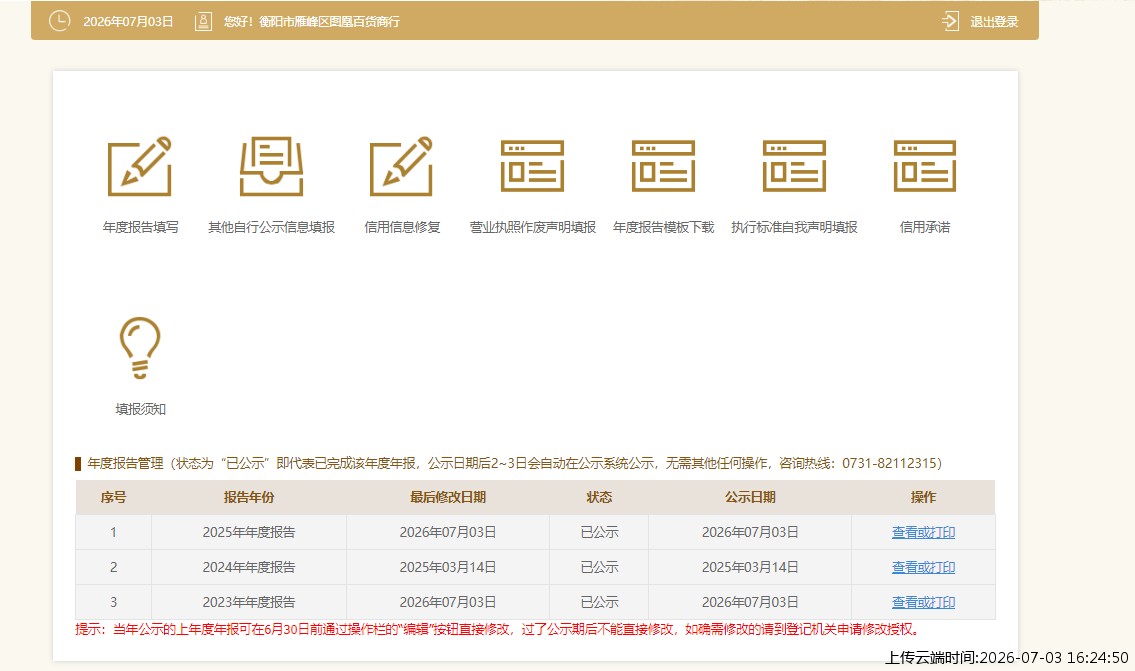Open 查看或打印 for the 2024年年度报告
The height and width of the screenshot is (671, 1135).
tap(923, 567)
